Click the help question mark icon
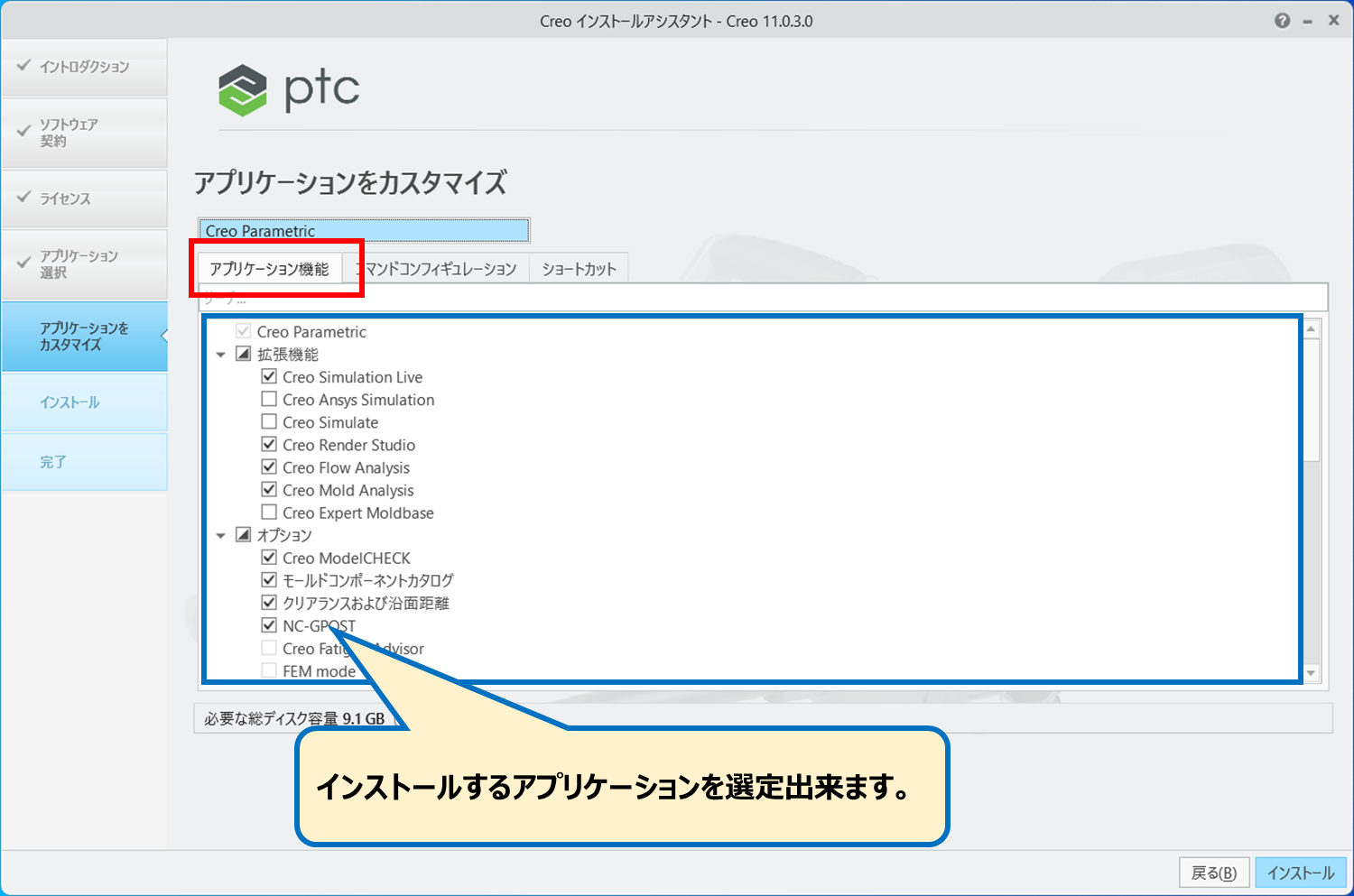 [1282, 21]
